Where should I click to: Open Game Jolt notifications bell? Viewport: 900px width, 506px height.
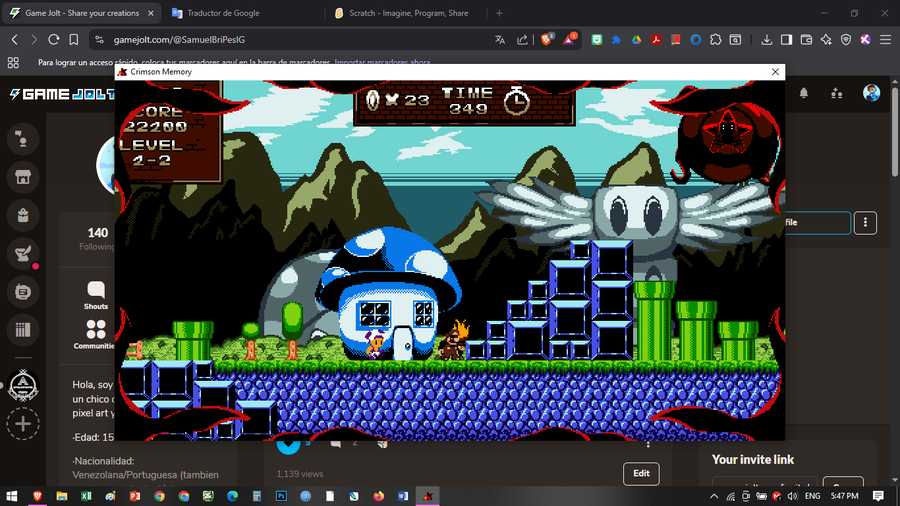click(804, 93)
